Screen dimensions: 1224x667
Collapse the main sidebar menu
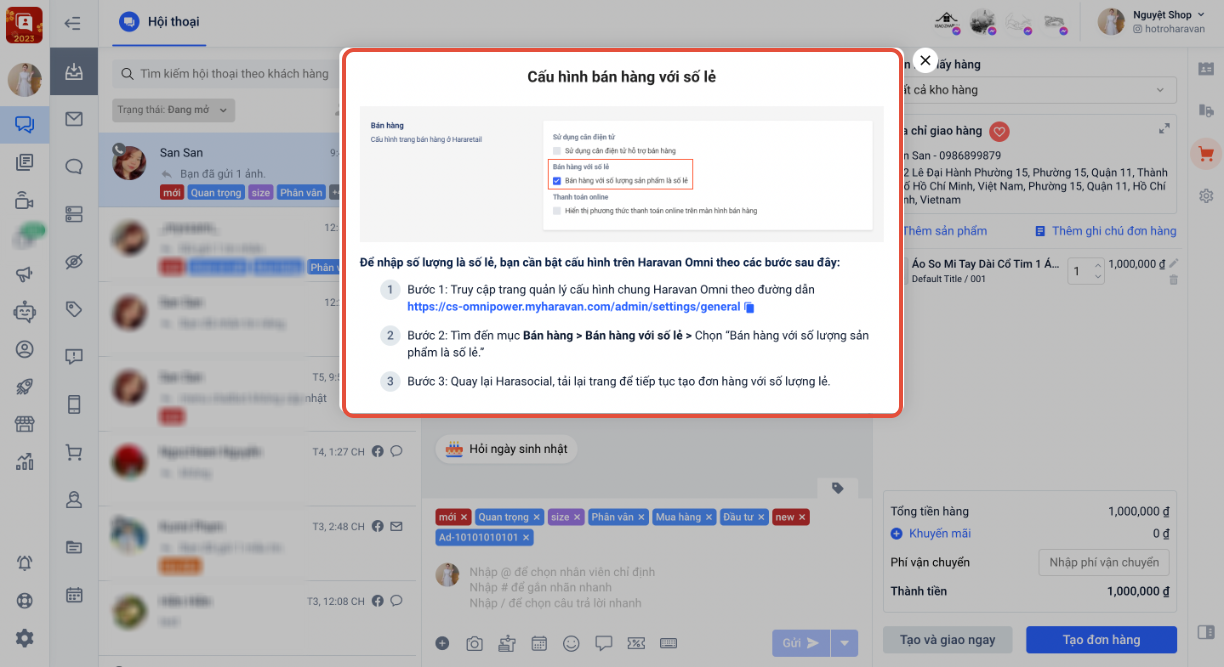pyautogui.click(x=73, y=23)
